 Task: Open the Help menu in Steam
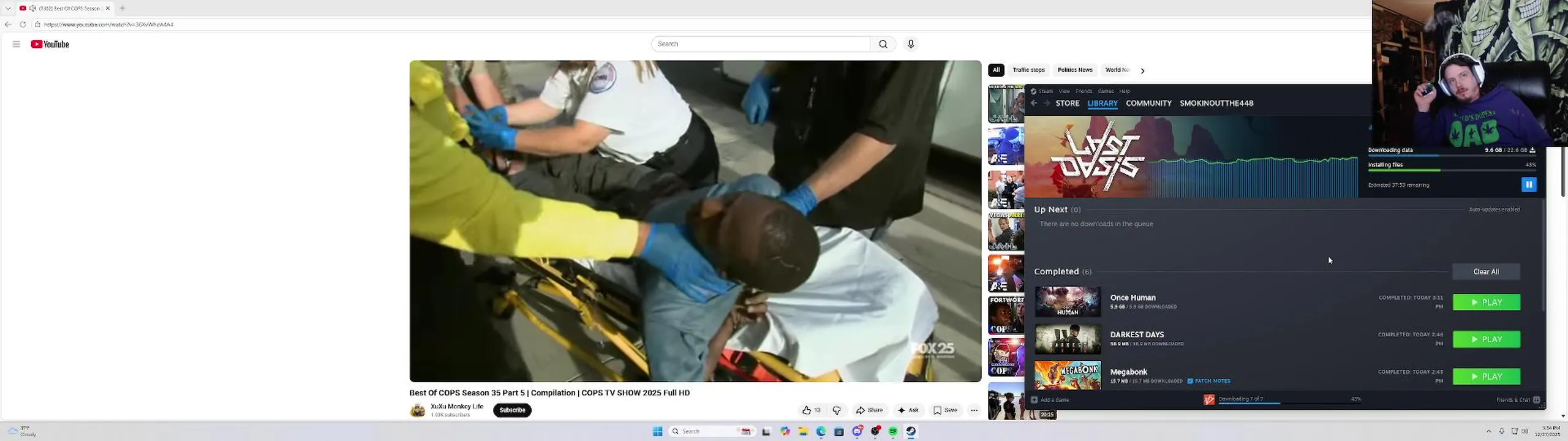pyautogui.click(x=1125, y=91)
